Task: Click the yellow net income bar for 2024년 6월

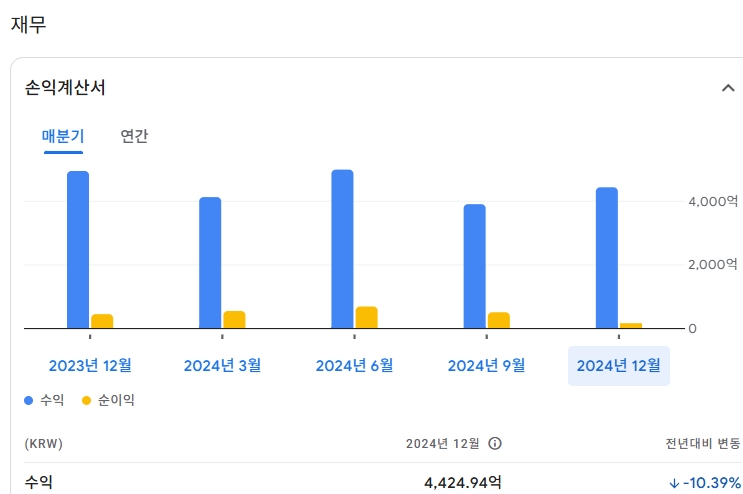Action: point(366,317)
